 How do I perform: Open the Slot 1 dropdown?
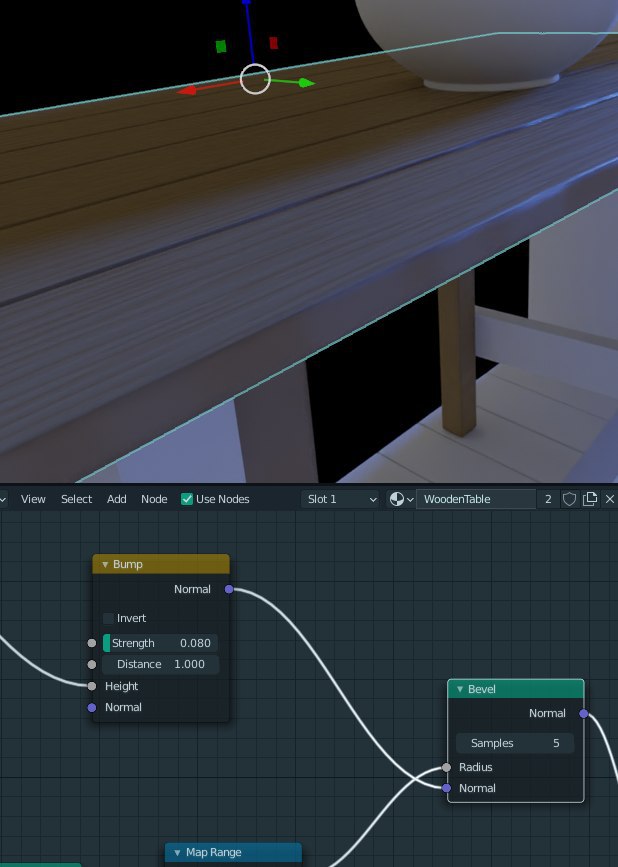click(341, 499)
